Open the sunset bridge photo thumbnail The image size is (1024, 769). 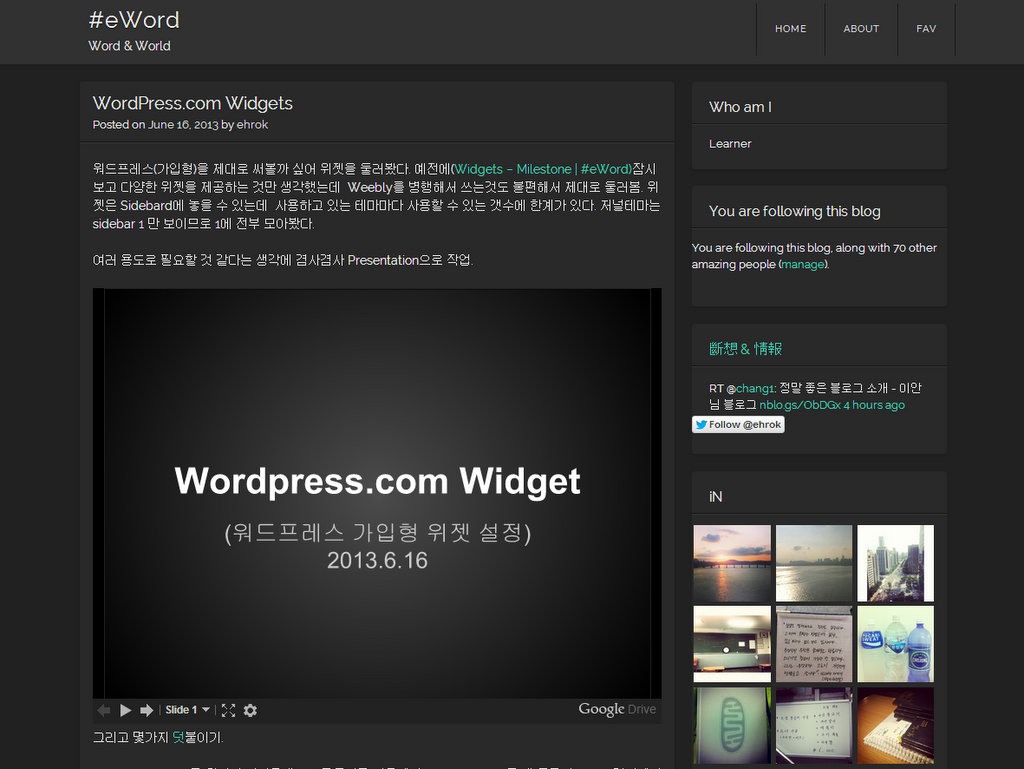pyautogui.click(x=732, y=563)
